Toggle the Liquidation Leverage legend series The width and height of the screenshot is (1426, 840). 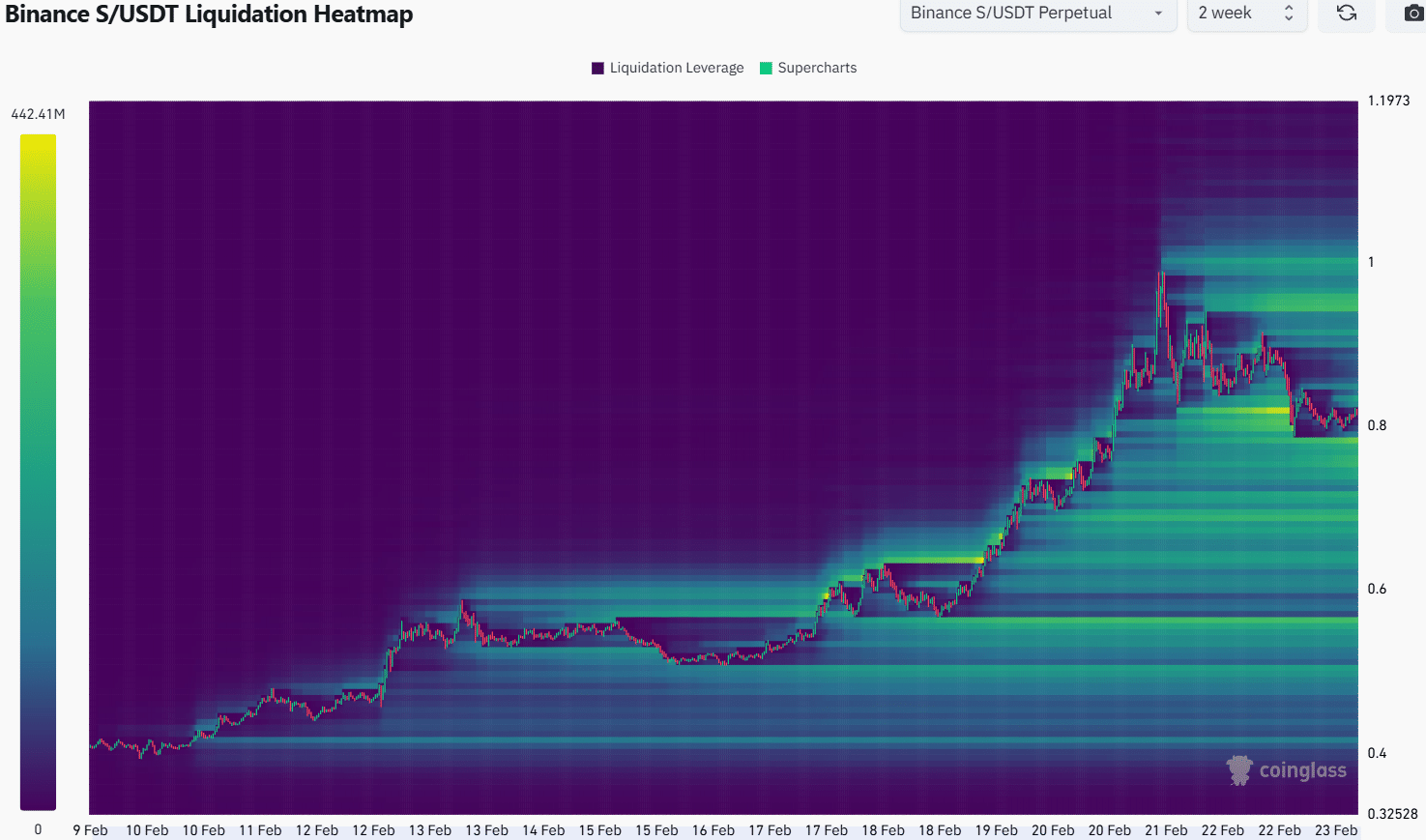pos(668,68)
